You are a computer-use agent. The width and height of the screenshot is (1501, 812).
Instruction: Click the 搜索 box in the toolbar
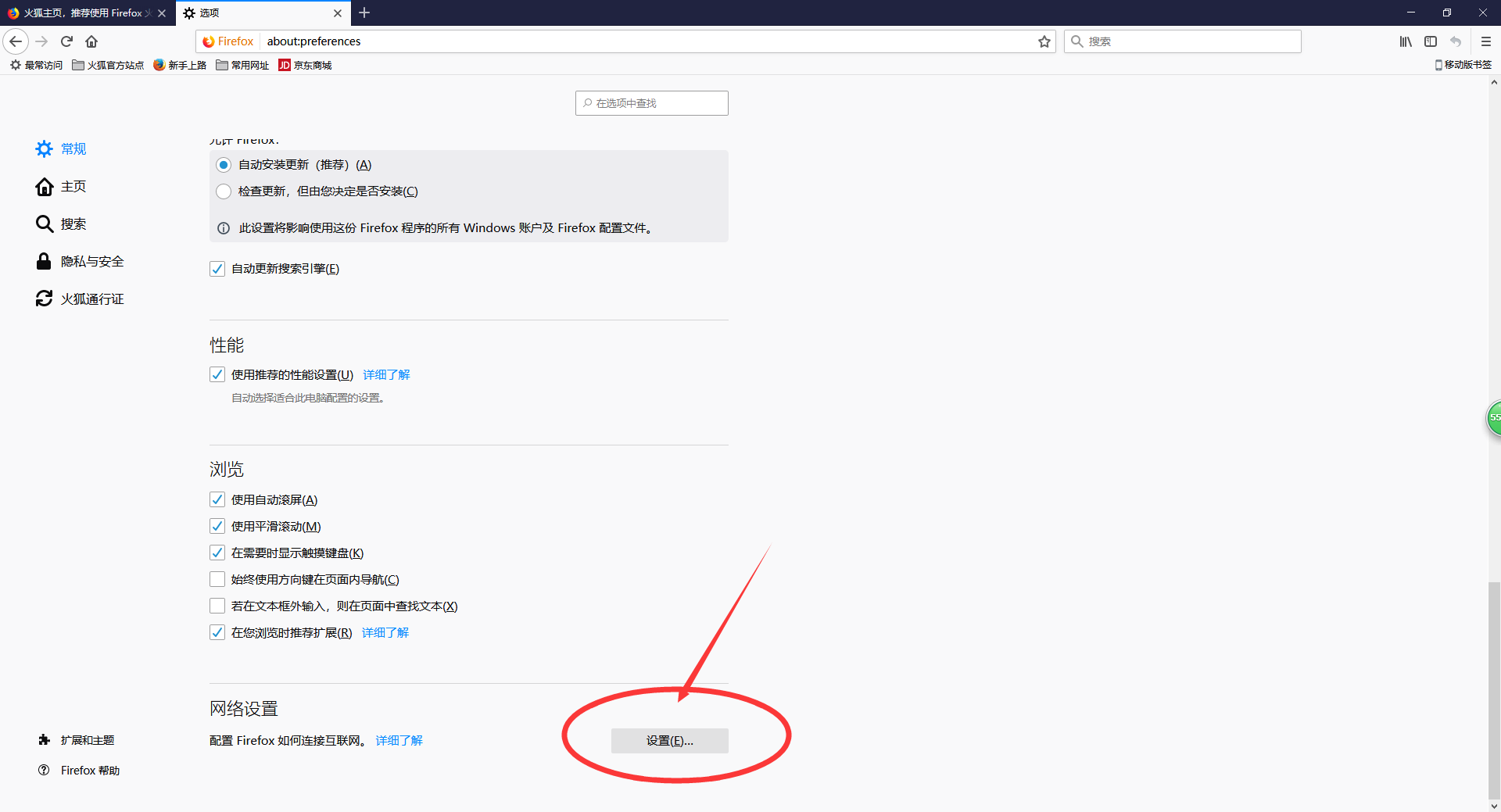pos(1183,41)
